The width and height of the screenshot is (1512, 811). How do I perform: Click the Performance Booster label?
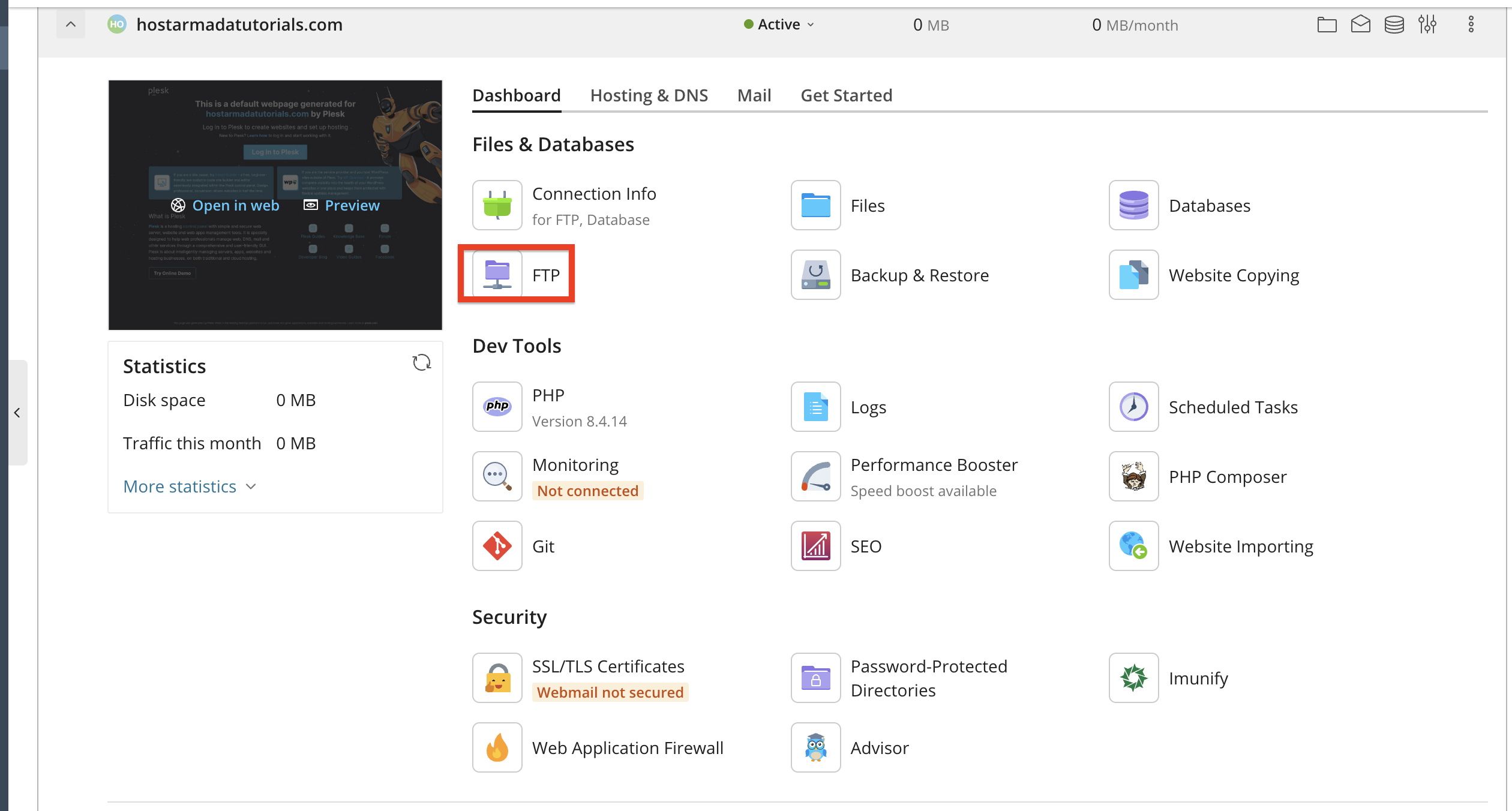pyautogui.click(x=934, y=465)
